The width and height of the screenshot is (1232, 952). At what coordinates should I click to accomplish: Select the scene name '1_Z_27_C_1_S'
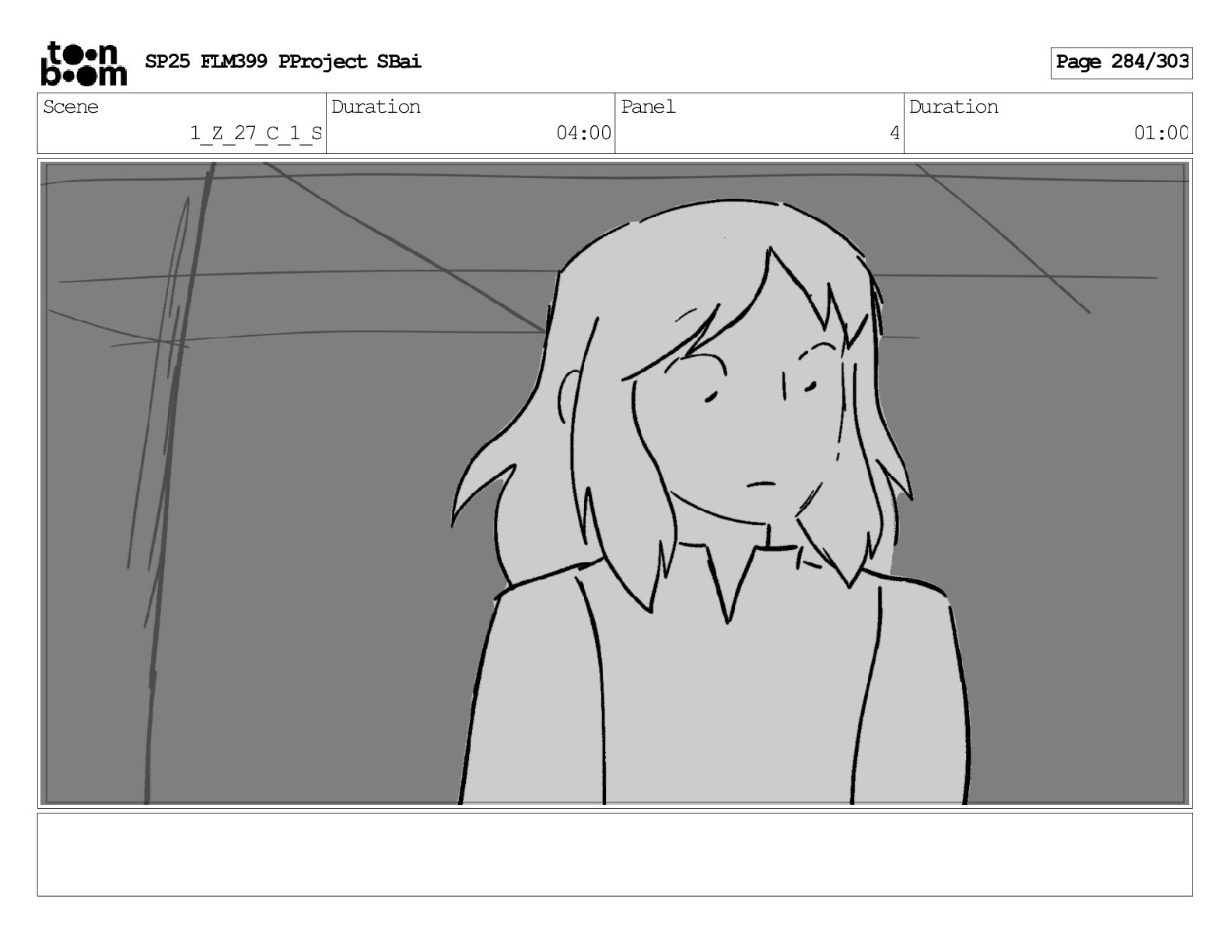click(x=256, y=134)
